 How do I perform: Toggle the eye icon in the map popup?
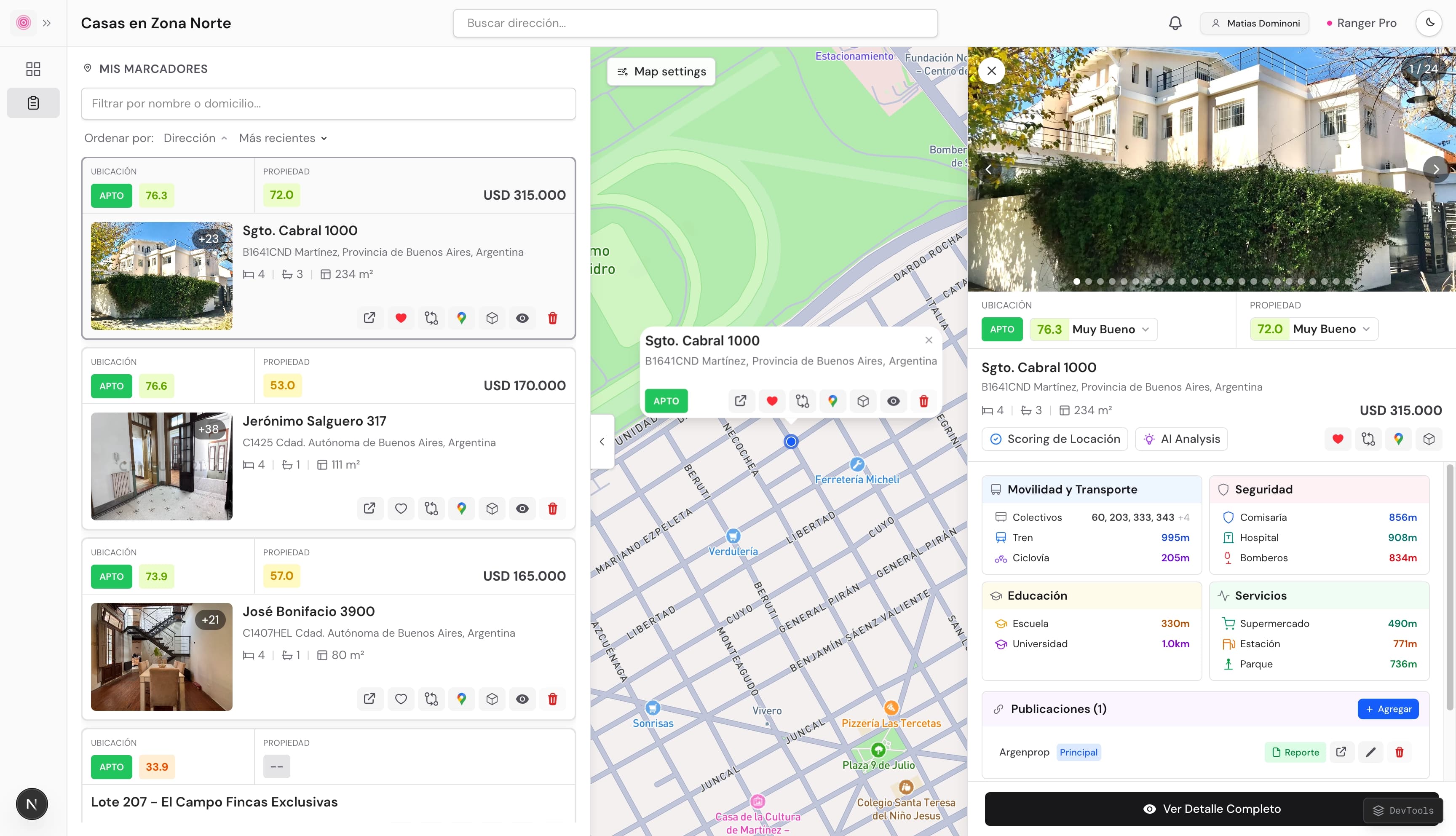click(894, 401)
